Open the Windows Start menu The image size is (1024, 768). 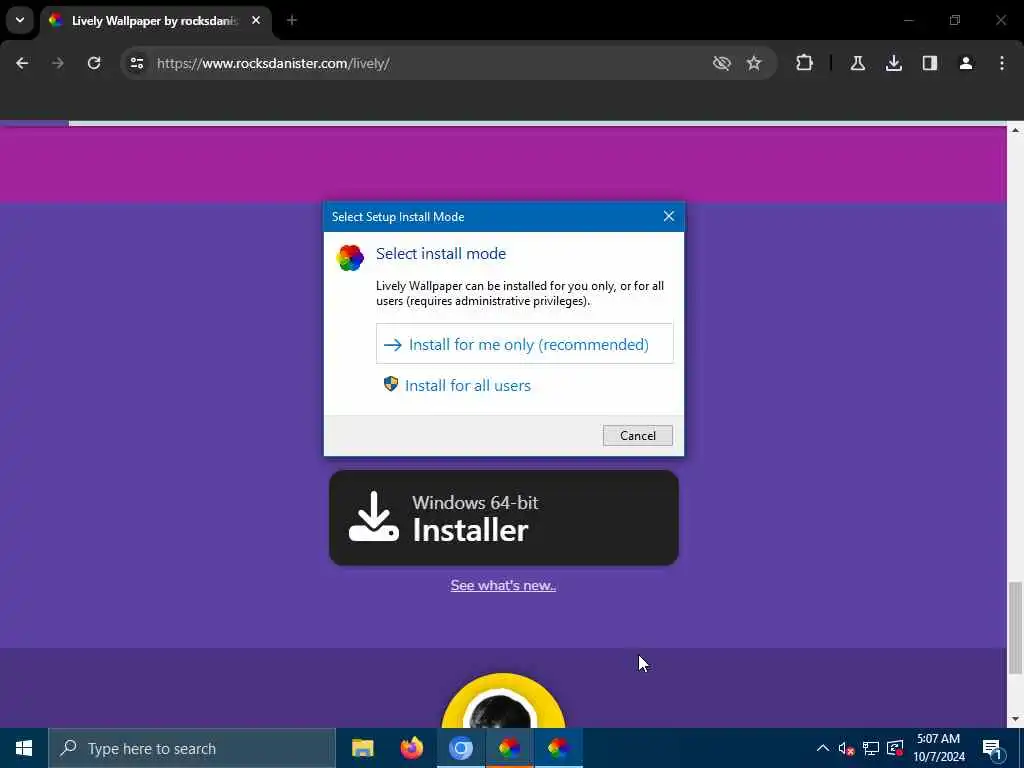(x=24, y=748)
